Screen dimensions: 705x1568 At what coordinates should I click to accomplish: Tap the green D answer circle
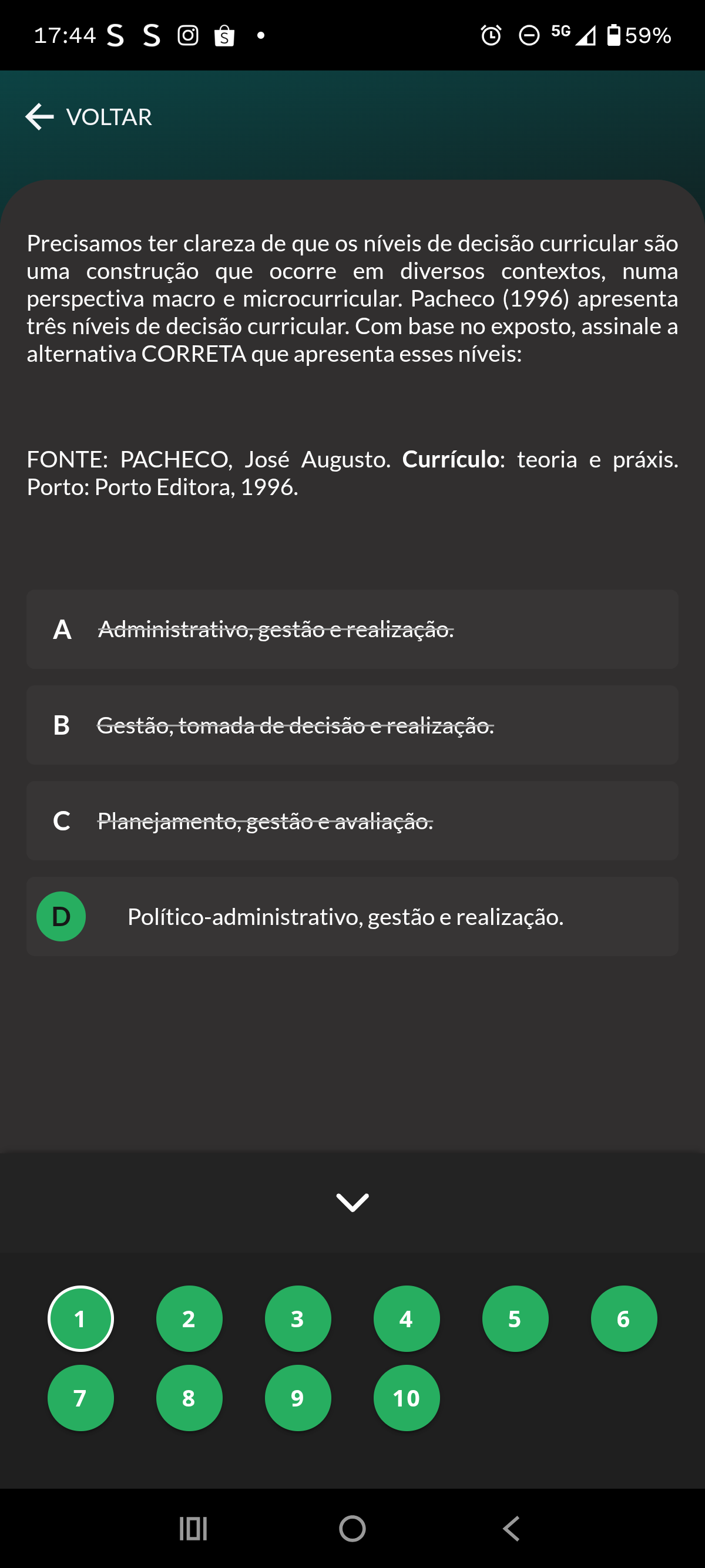coord(61,916)
